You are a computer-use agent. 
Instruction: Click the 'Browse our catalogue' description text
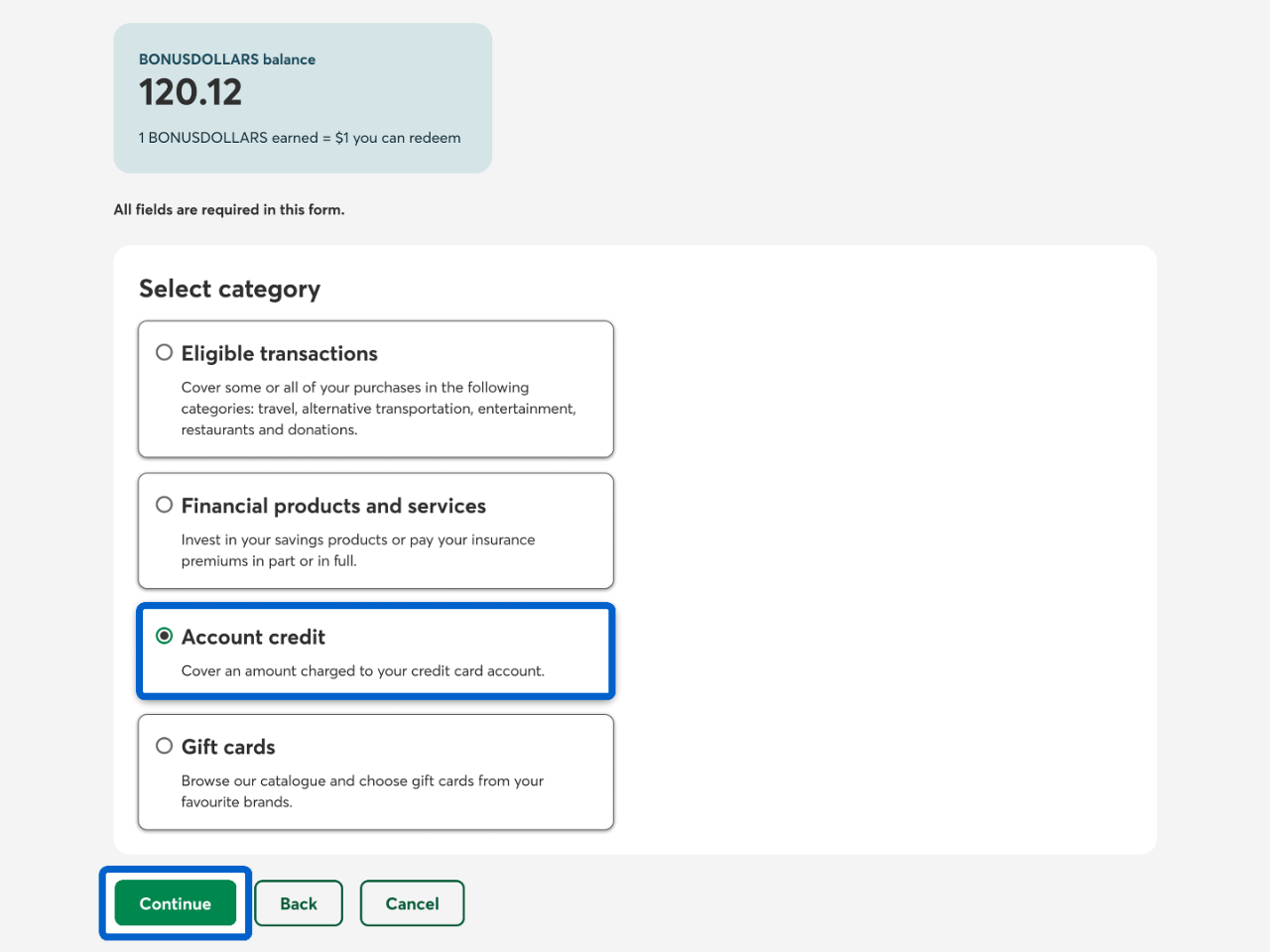[363, 791]
